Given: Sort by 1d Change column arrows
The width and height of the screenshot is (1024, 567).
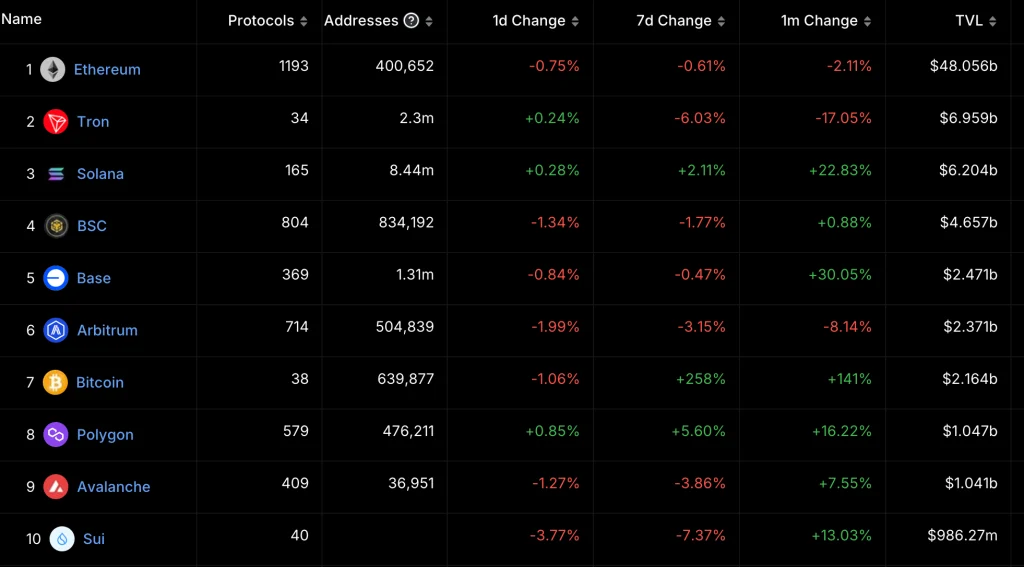Looking at the screenshot, I should (575, 21).
